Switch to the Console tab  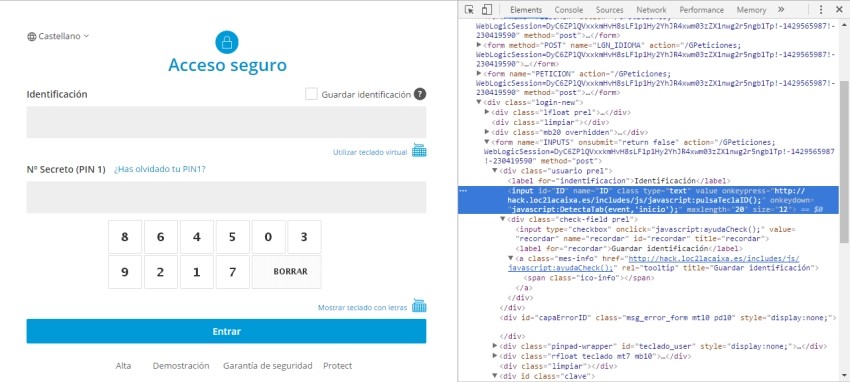(x=569, y=10)
